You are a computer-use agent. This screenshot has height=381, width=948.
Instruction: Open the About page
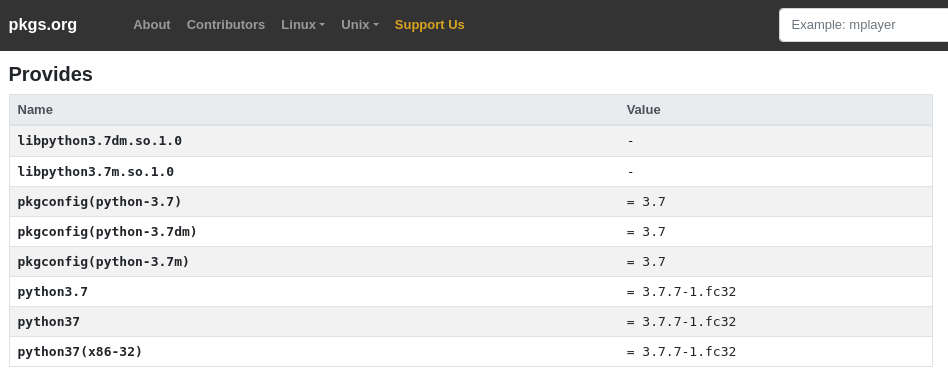152,25
